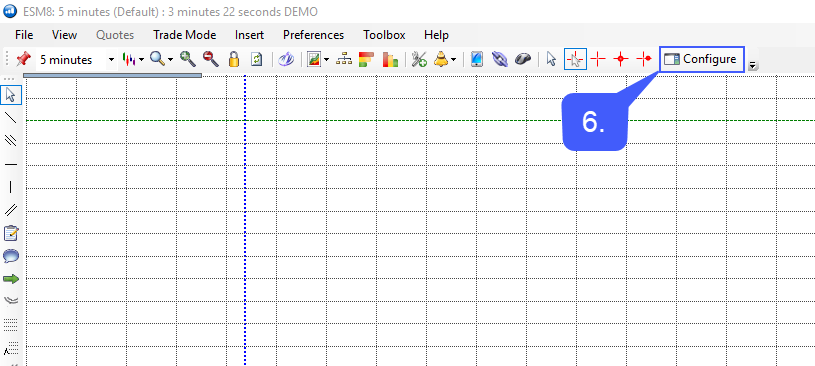Click the gold padlock lock icon

[x=234, y=59]
